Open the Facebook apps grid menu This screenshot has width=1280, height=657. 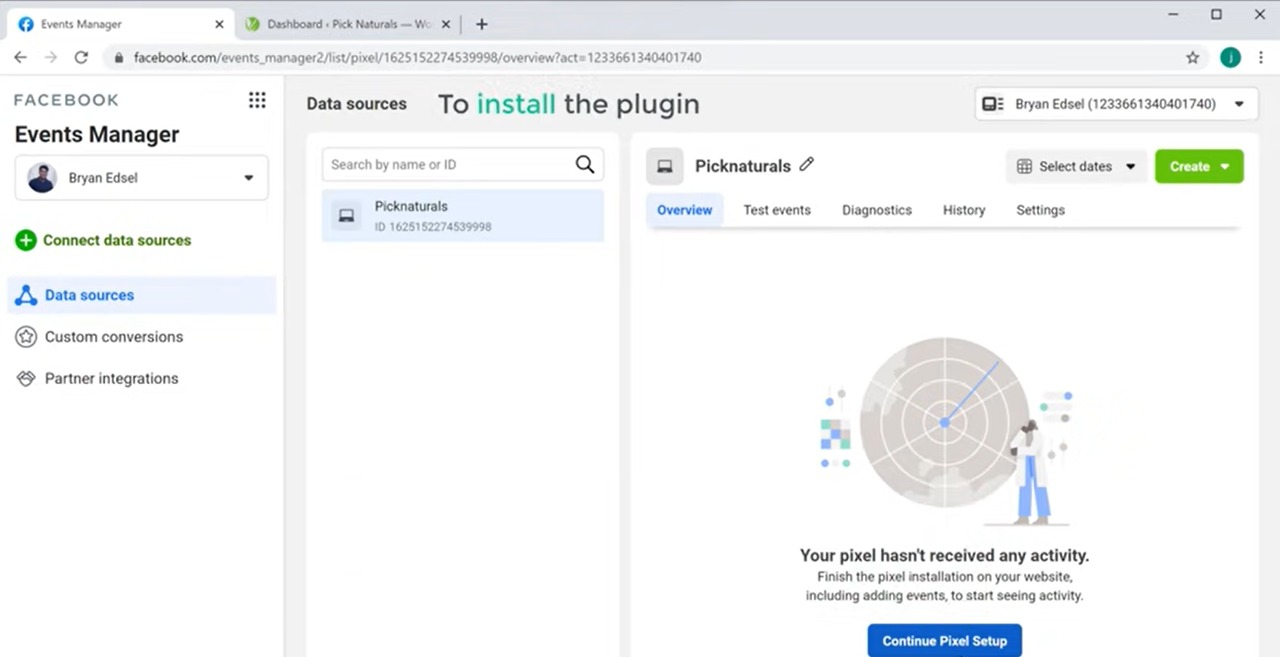(x=257, y=100)
